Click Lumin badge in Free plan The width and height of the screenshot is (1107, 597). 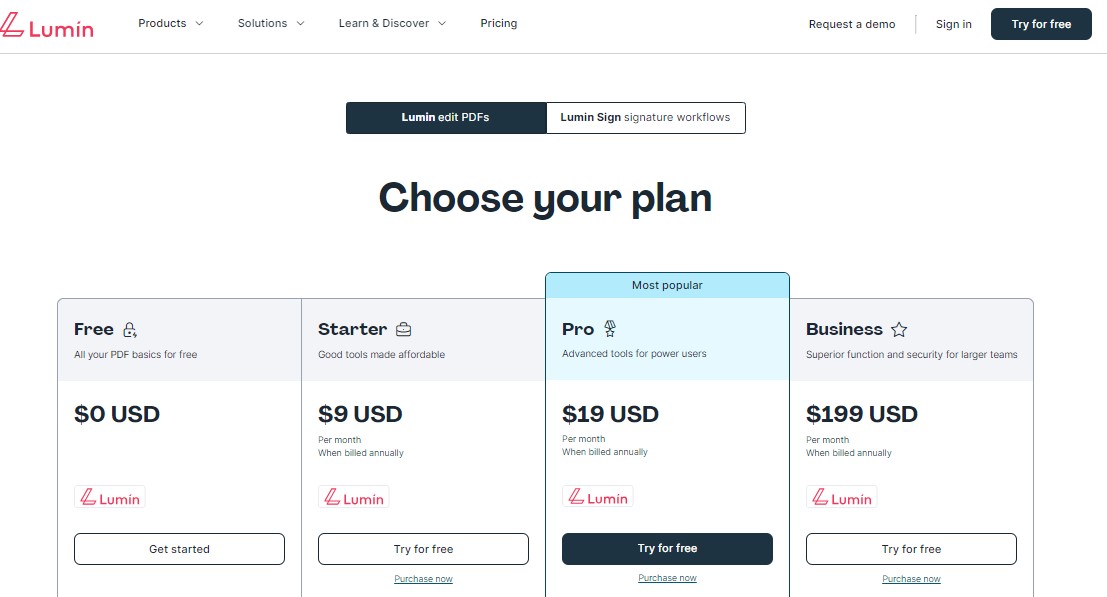coord(110,497)
